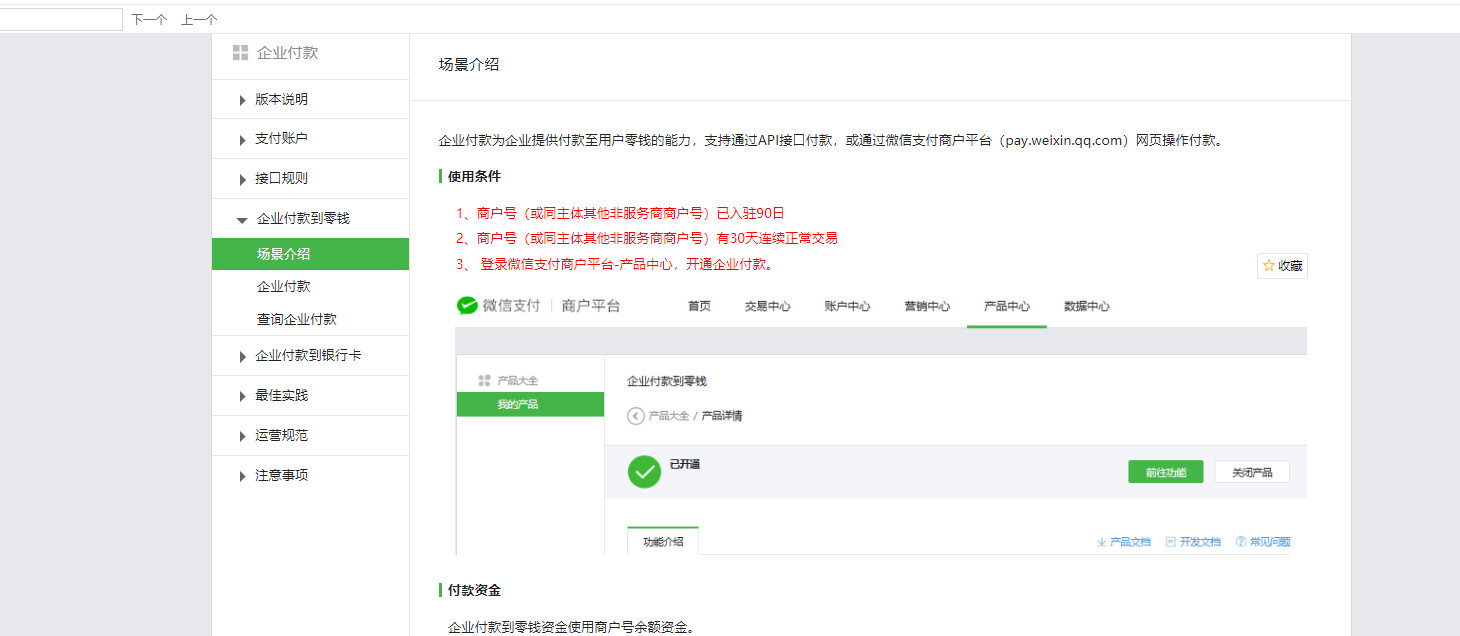Expand the 接口规则 section
Viewport: 1460px width, 636px height.
click(310, 178)
